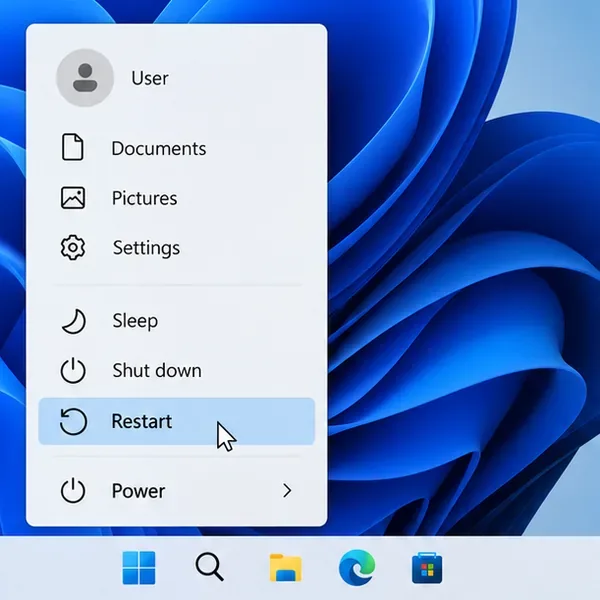The width and height of the screenshot is (600, 600).
Task: Click the Restart circular arrow icon
Action: [73, 421]
